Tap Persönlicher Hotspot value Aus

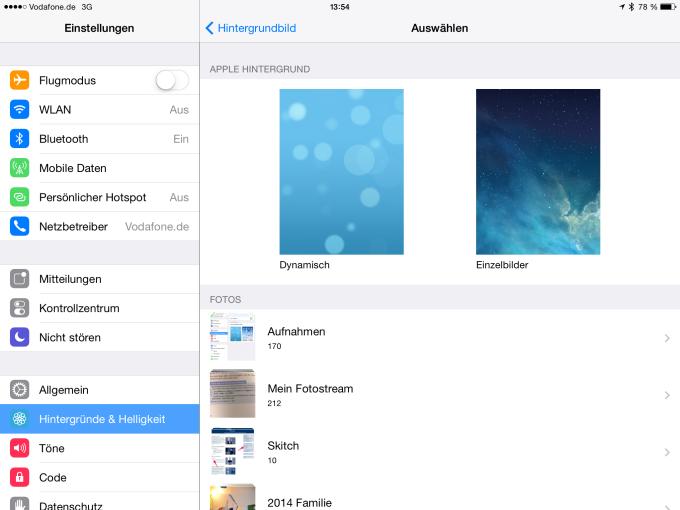(179, 197)
